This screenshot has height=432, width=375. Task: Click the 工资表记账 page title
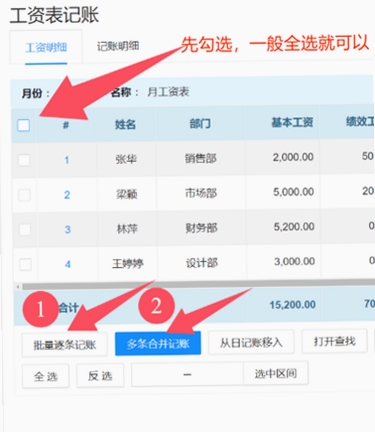point(54,15)
